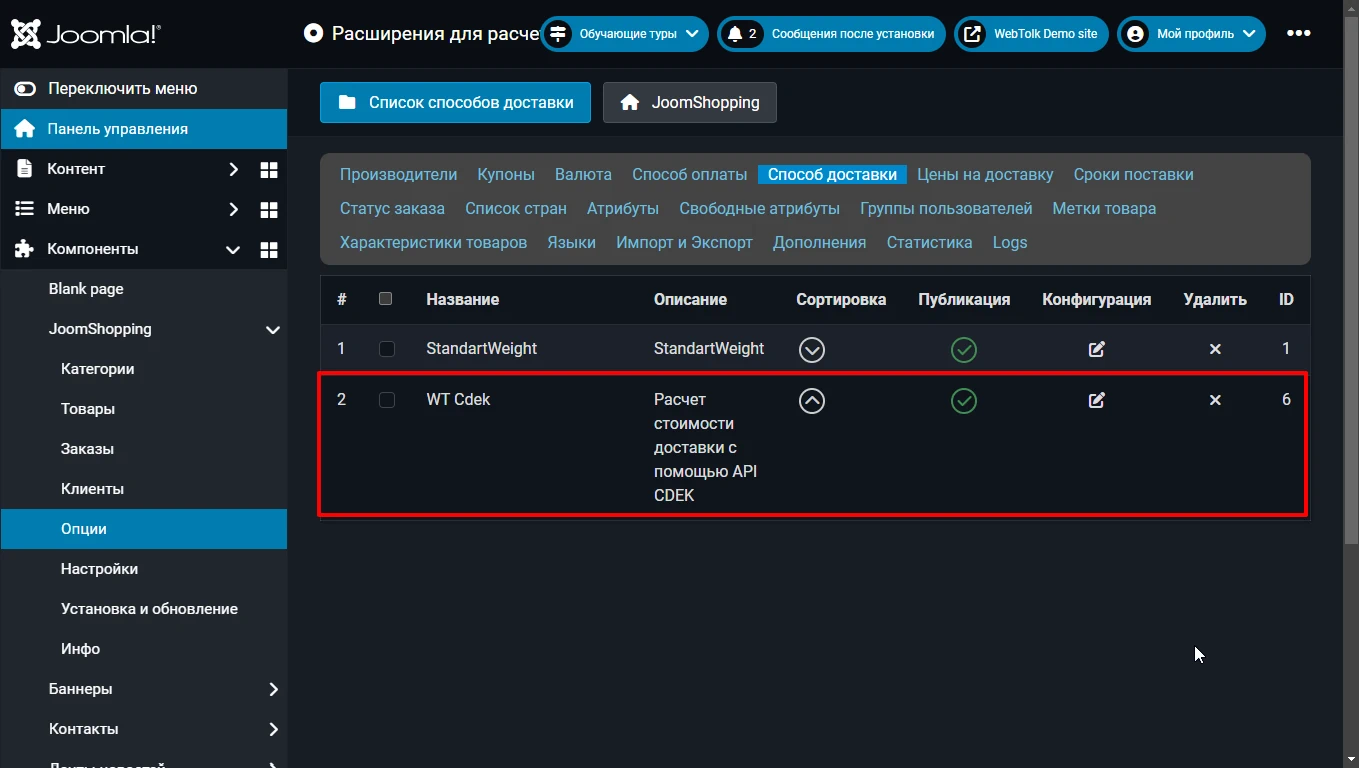Open the Обучающие туры dropdown
1359x768 pixels.
tap(625, 34)
